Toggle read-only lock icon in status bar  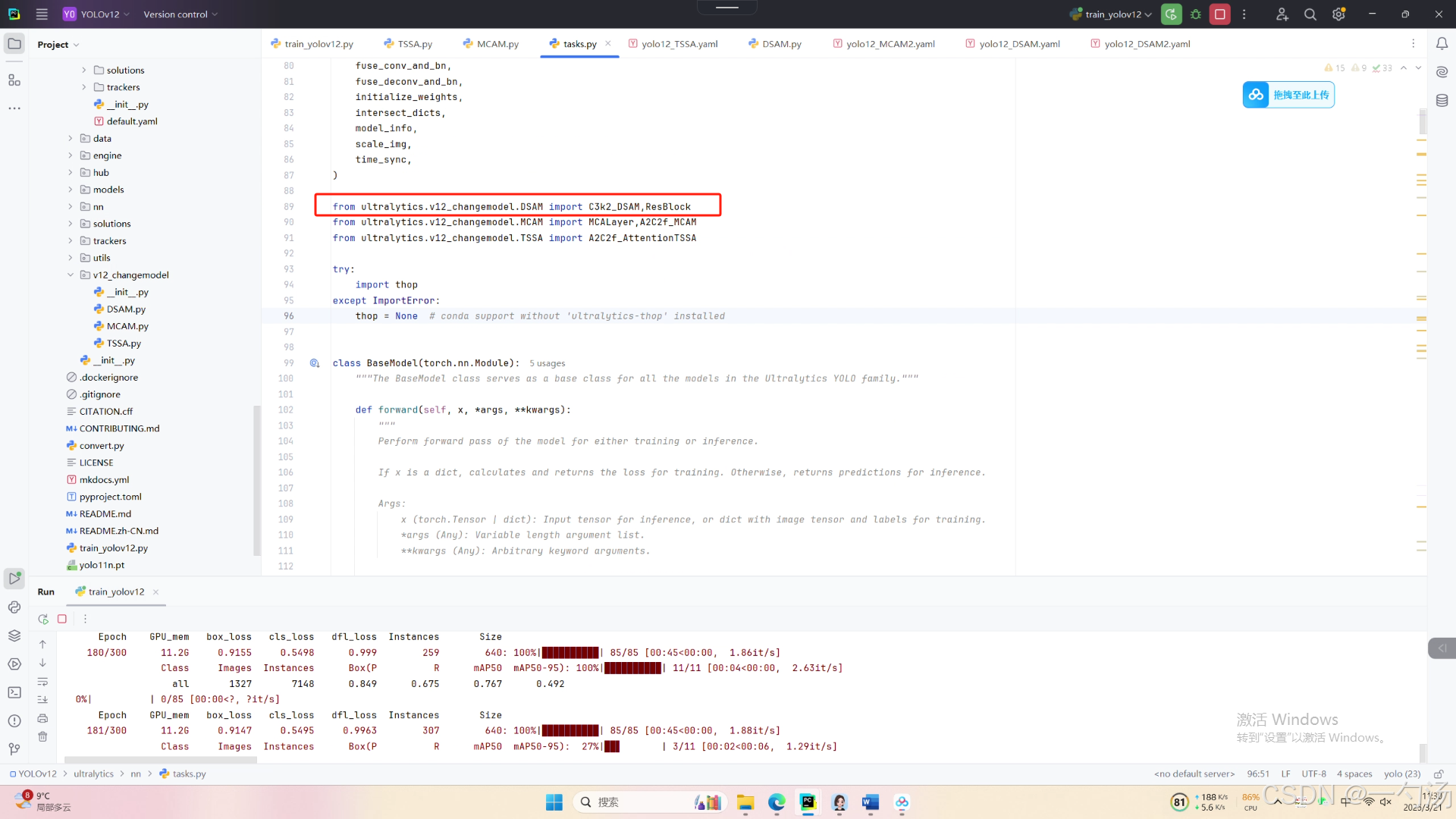tap(1438, 774)
